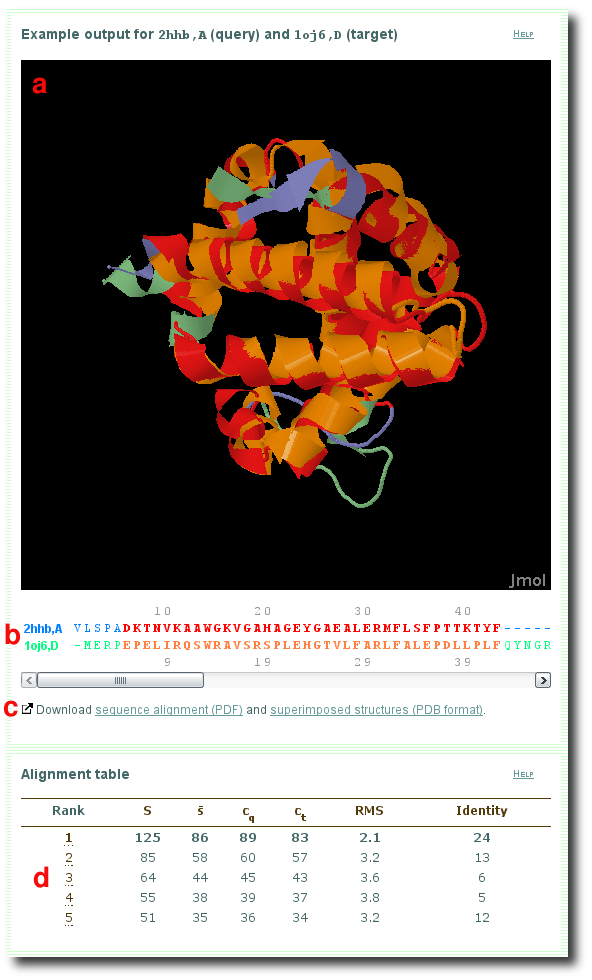Click the 3D protein structure viewer
Image resolution: width=592 pixels, height=980 pixels.
click(286, 324)
